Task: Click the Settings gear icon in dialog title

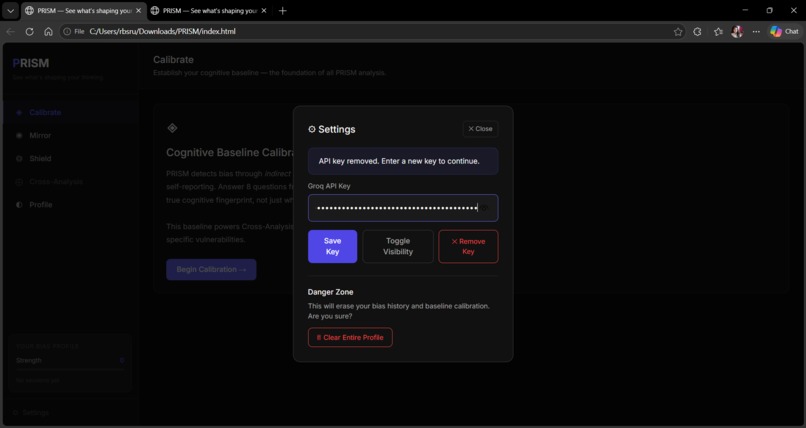Action: [x=312, y=129]
